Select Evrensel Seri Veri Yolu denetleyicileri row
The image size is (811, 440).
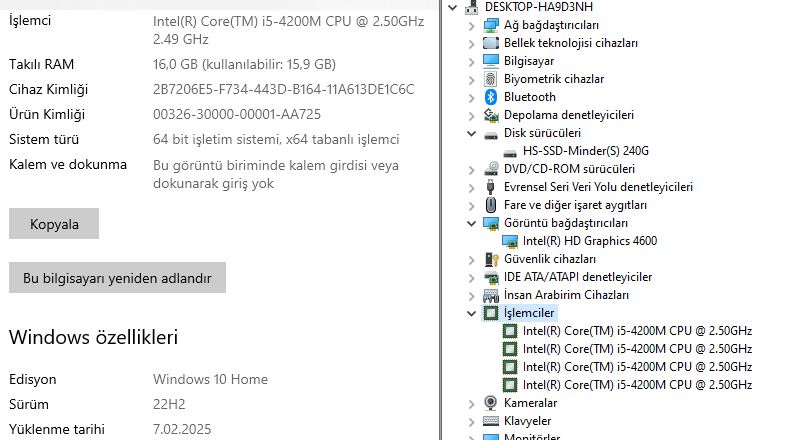[x=598, y=187]
